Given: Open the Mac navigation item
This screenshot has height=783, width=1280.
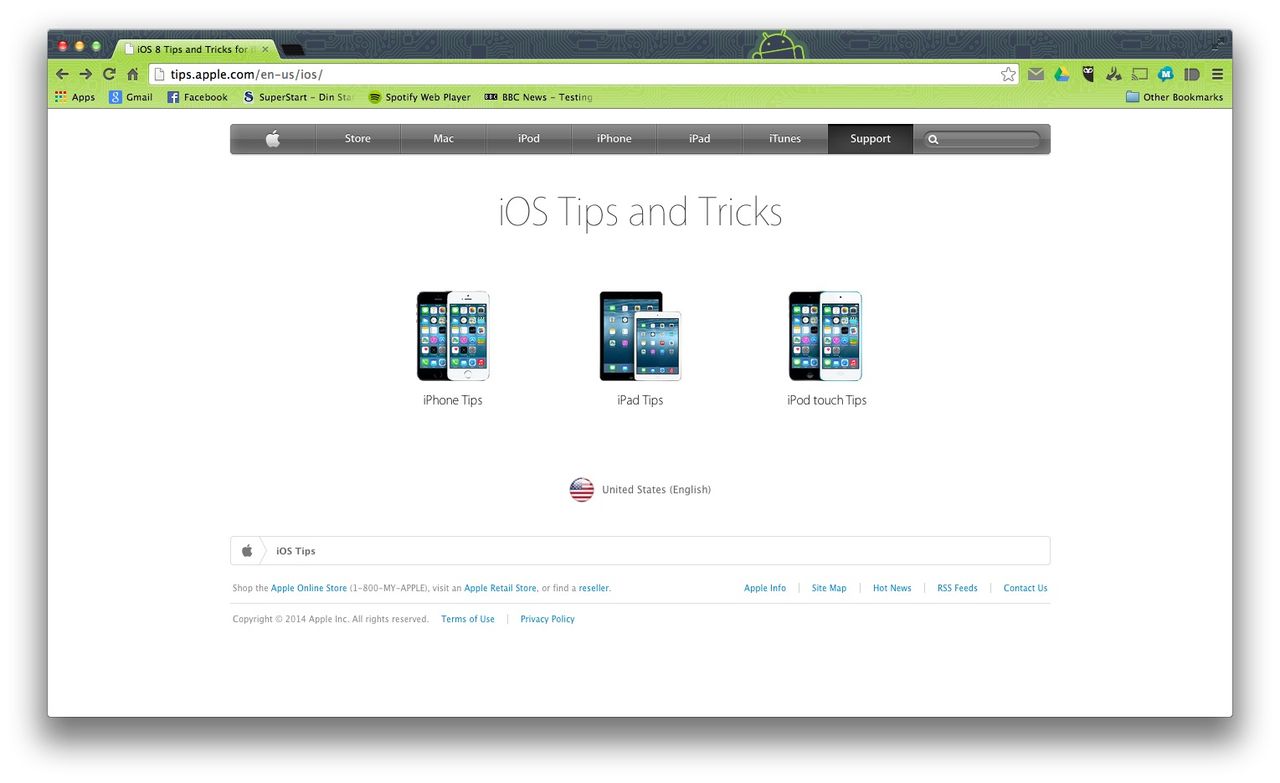Looking at the screenshot, I should pos(443,139).
